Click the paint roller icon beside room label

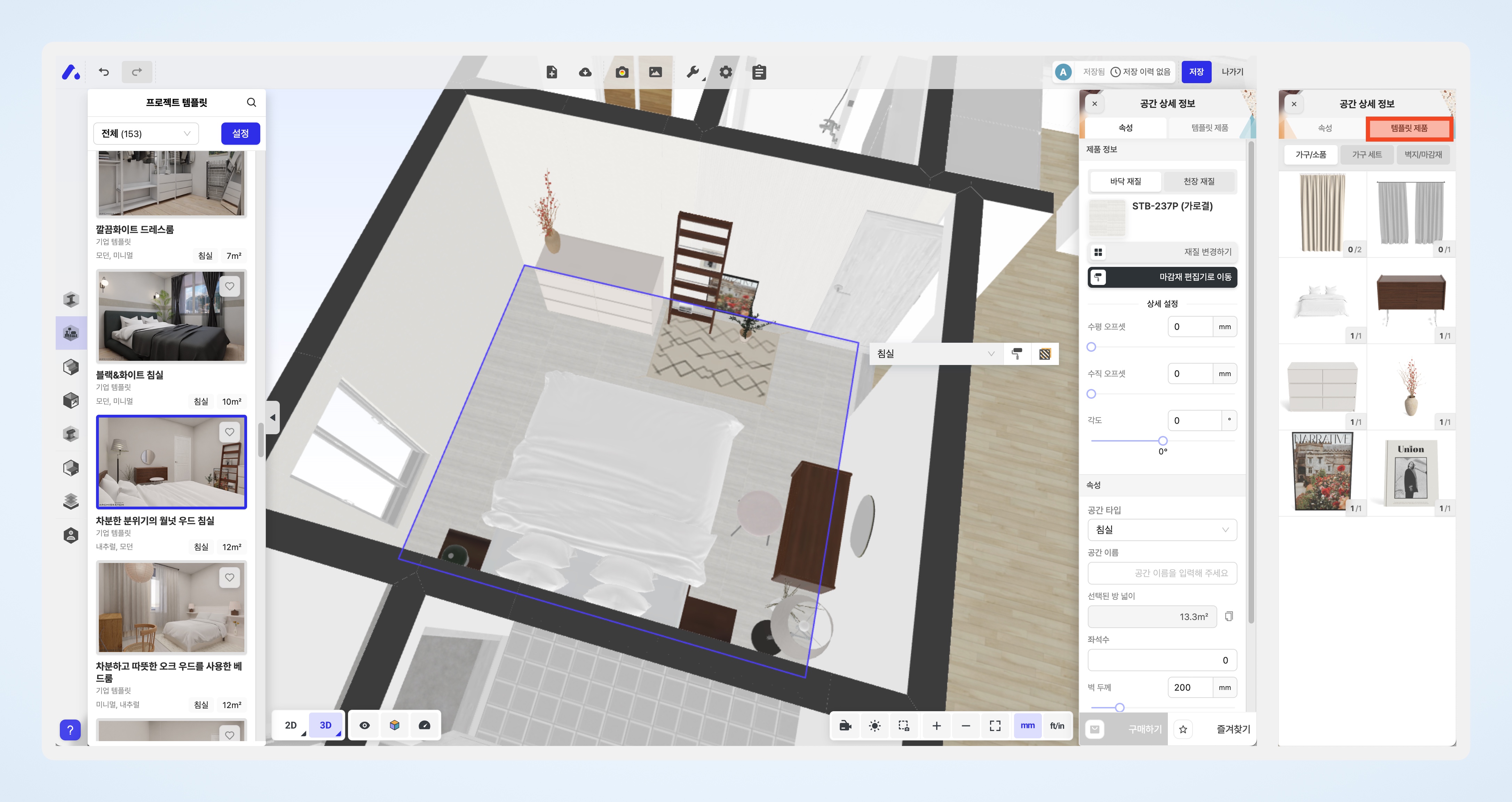tap(1017, 354)
